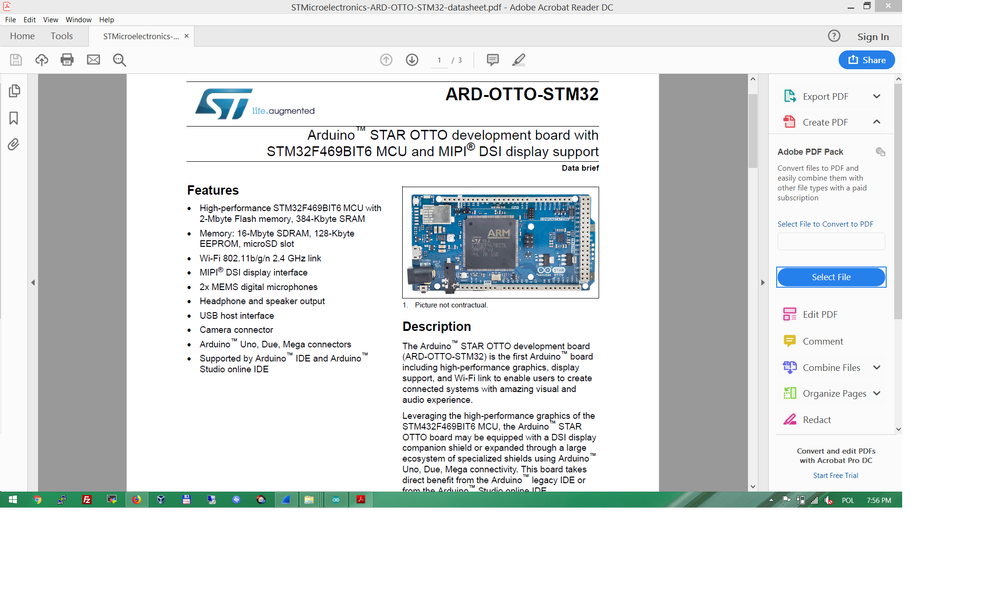
Task: Open the Organize Pages tool
Action: (x=834, y=393)
